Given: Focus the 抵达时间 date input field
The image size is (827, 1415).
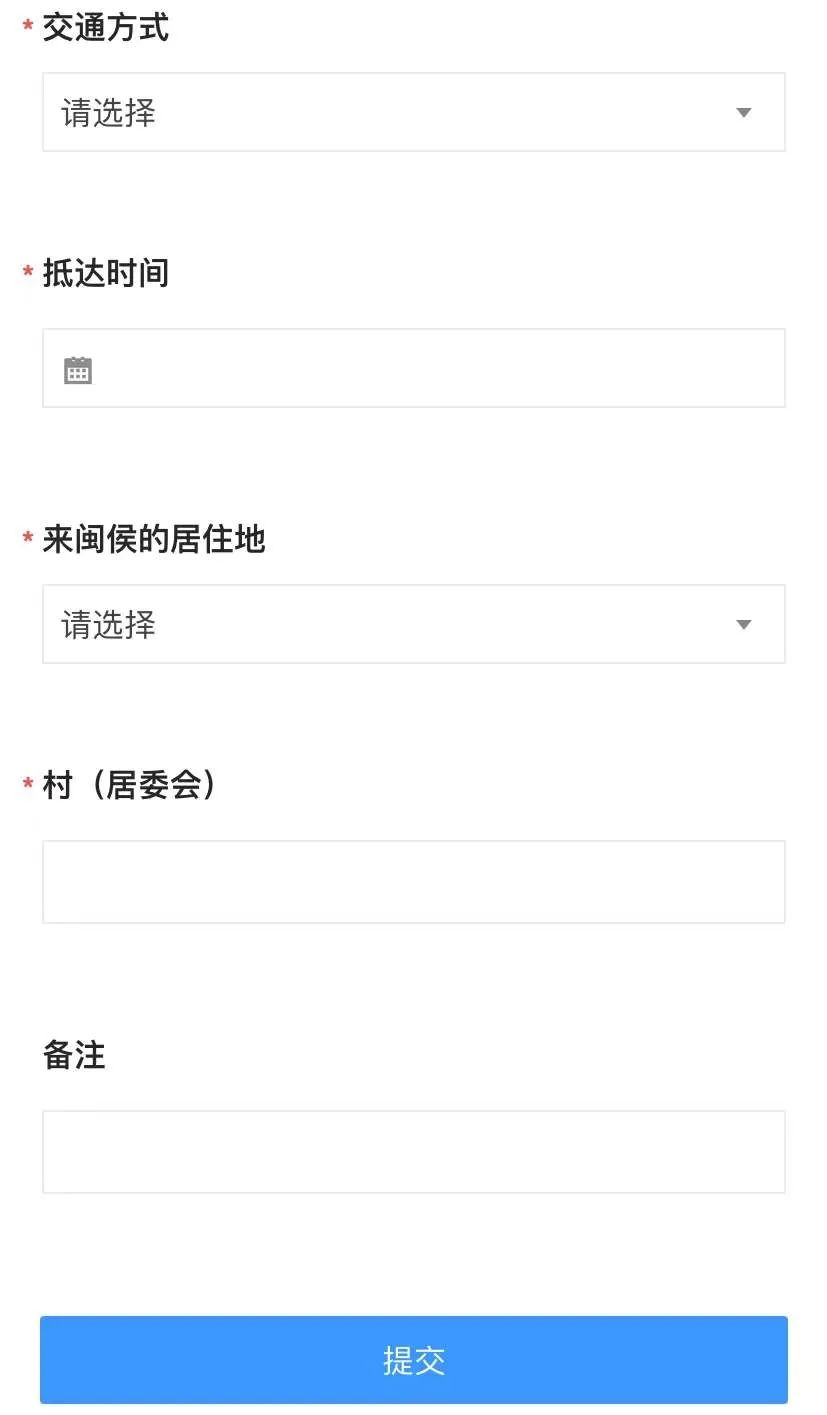Looking at the screenshot, I should [430, 368].
